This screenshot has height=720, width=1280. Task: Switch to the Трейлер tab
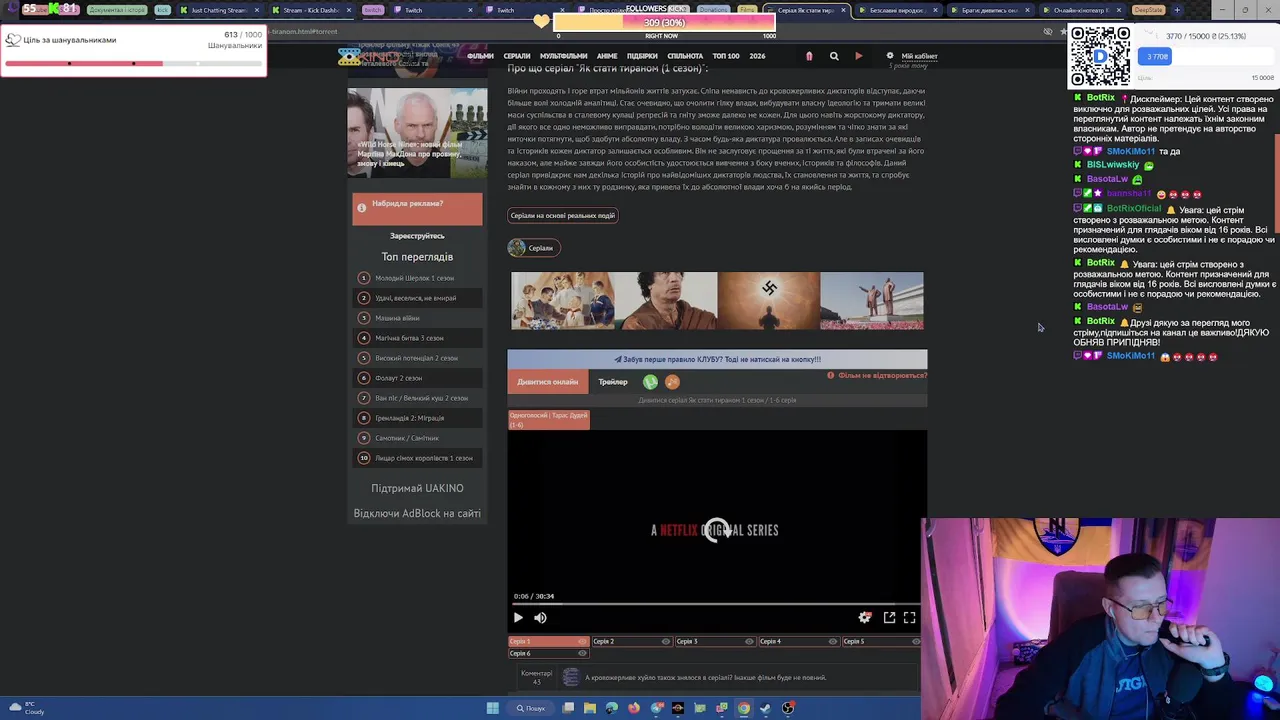[x=613, y=382]
